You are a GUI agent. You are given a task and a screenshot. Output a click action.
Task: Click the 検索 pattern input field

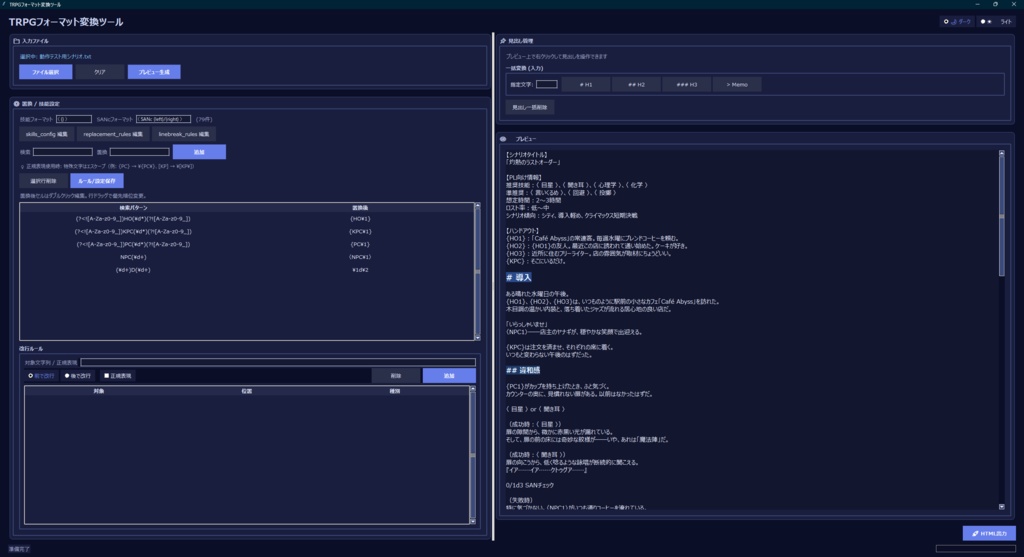[63, 151]
